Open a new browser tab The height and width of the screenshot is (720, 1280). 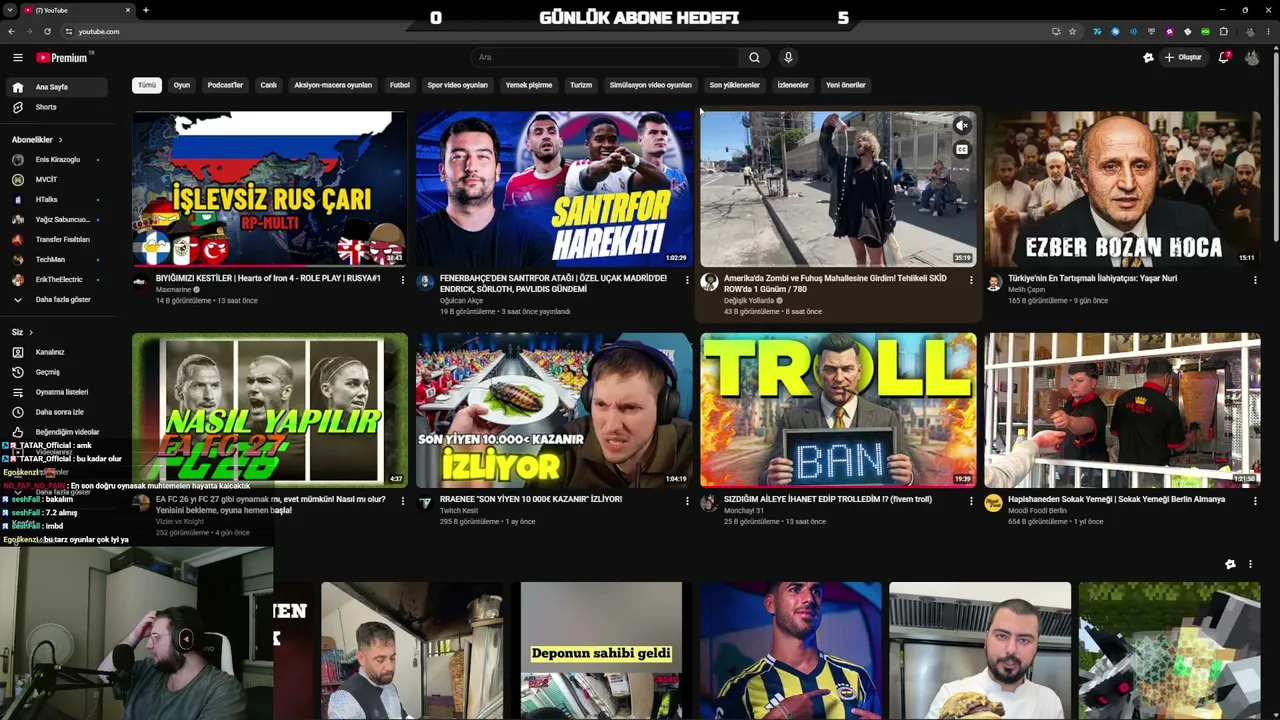(x=145, y=10)
